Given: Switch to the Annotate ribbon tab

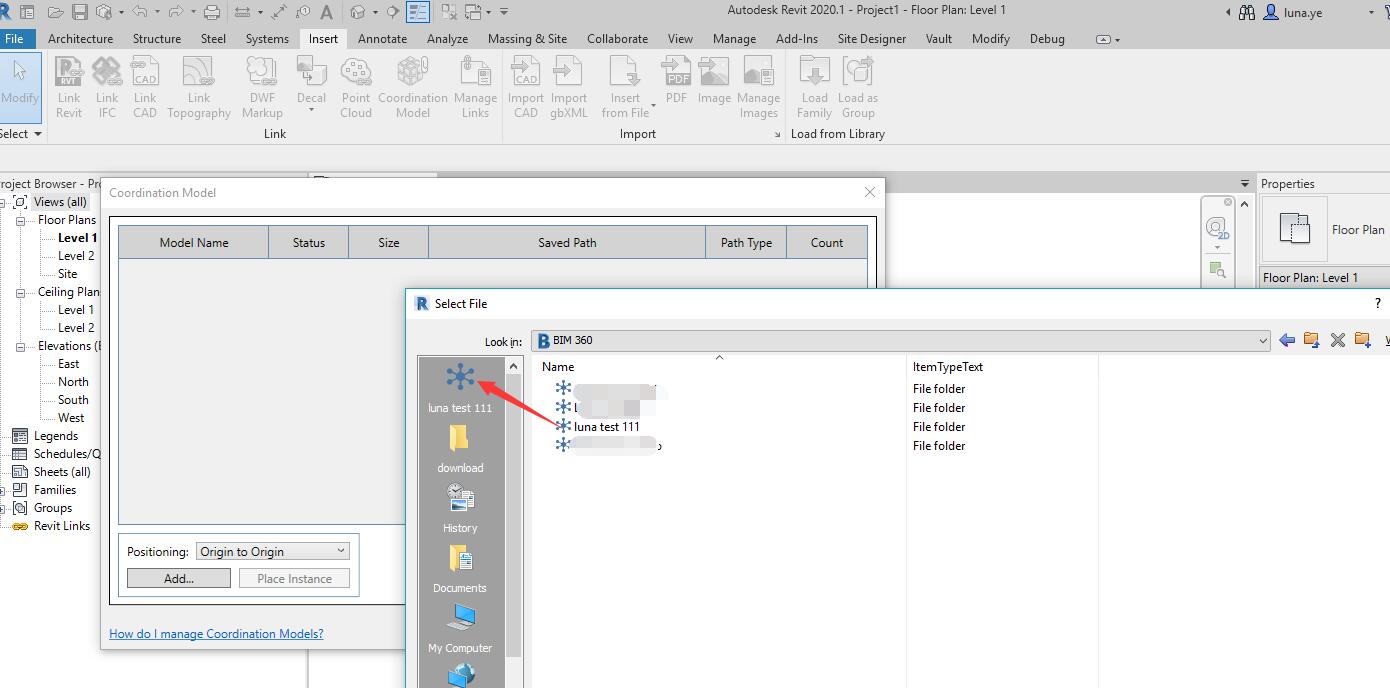Looking at the screenshot, I should pyautogui.click(x=382, y=39).
